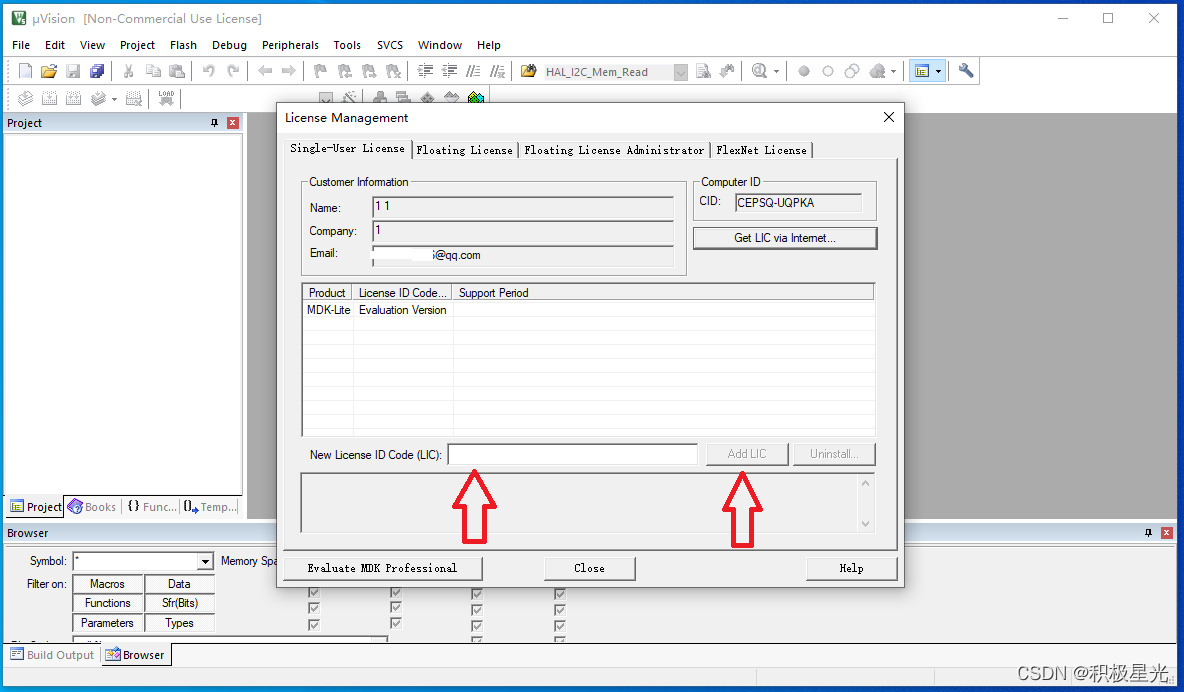Switch to the FlexNet License tab
The image size is (1184, 692).
click(x=761, y=150)
